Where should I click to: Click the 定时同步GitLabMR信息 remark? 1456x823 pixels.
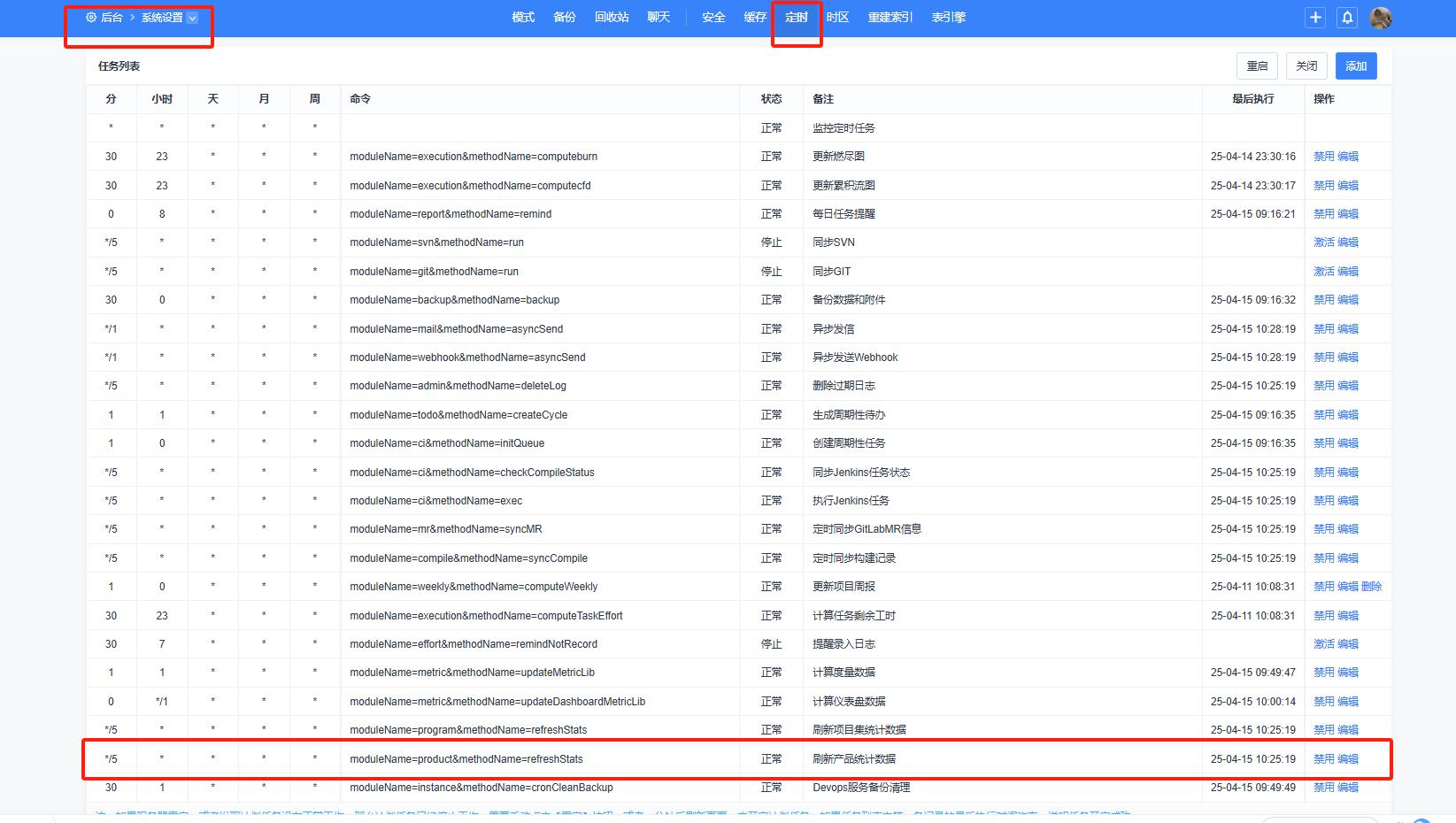[867, 529]
